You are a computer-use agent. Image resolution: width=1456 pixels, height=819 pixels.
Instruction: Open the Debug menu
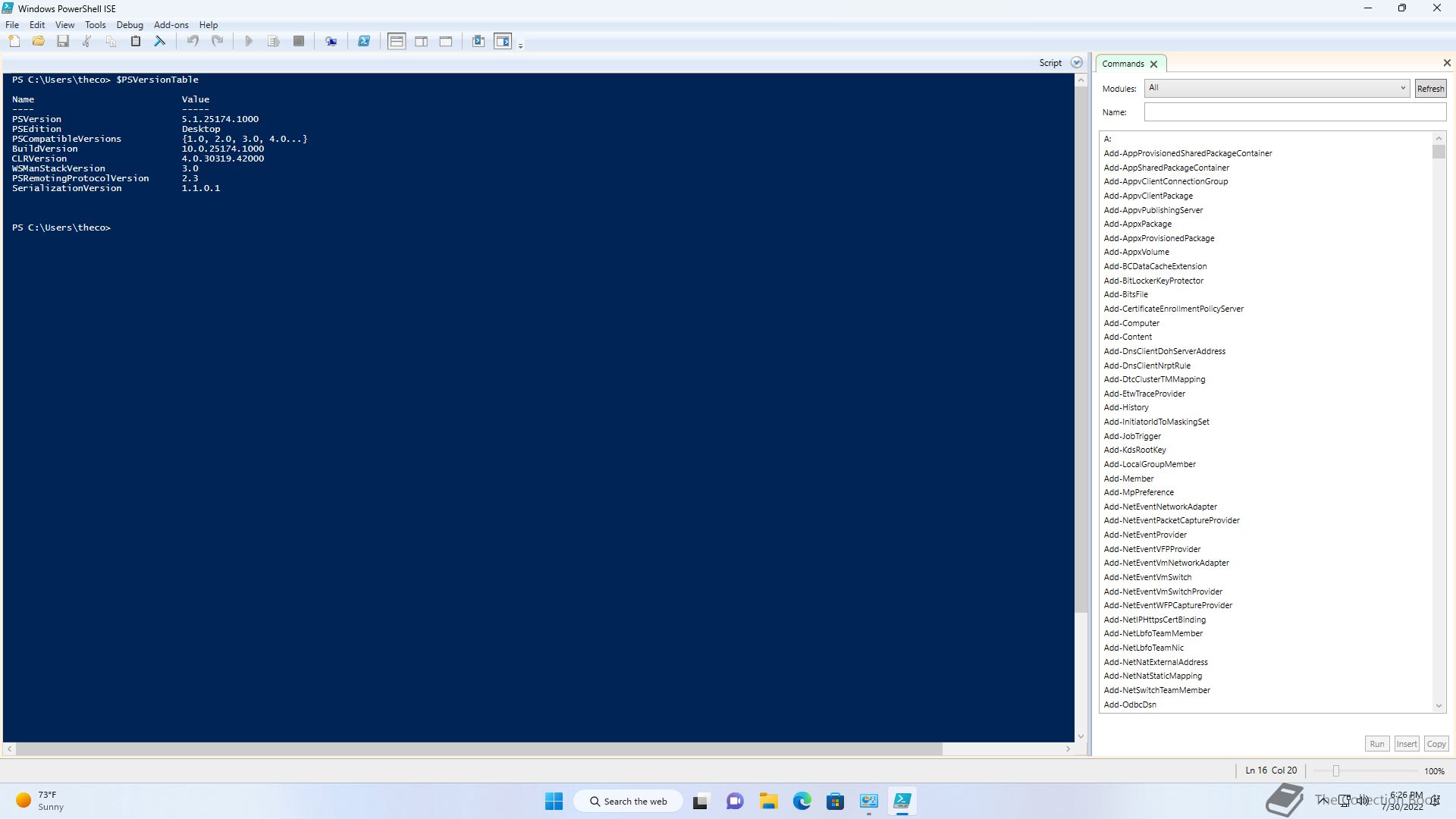pyautogui.click(x=130, y=25)
